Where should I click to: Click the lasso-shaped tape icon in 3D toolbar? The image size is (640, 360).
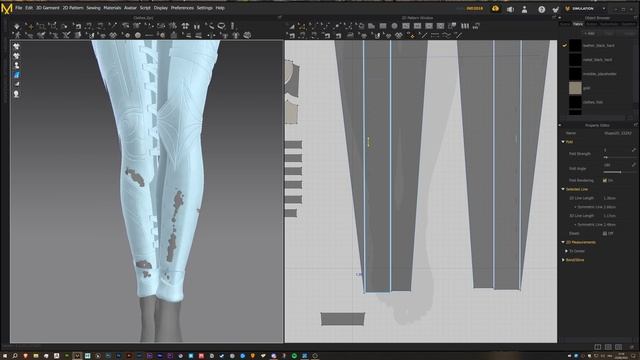221,26
